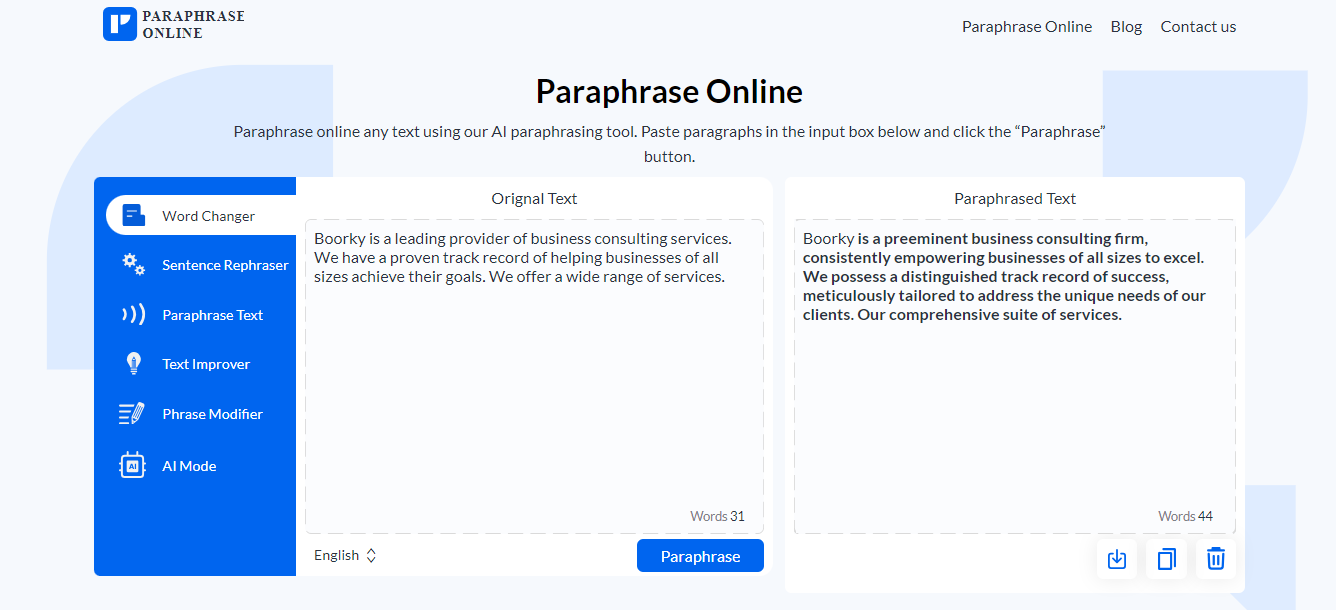Click the Paraphrase Text sound-wave icon
1336x610 pixels.
133,314
